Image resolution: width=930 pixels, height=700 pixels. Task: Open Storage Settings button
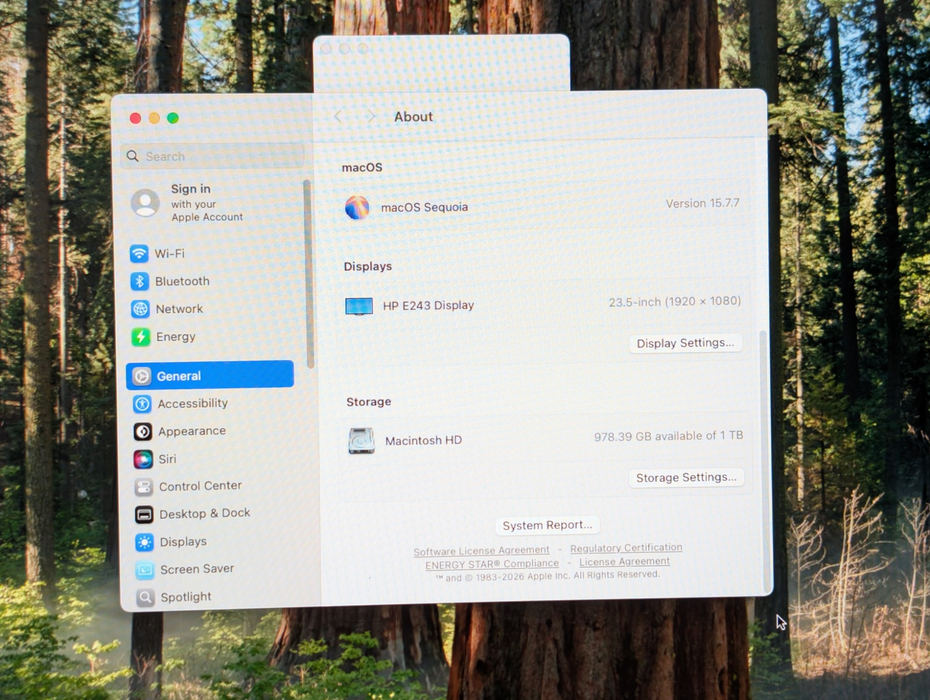click(686, 478)
